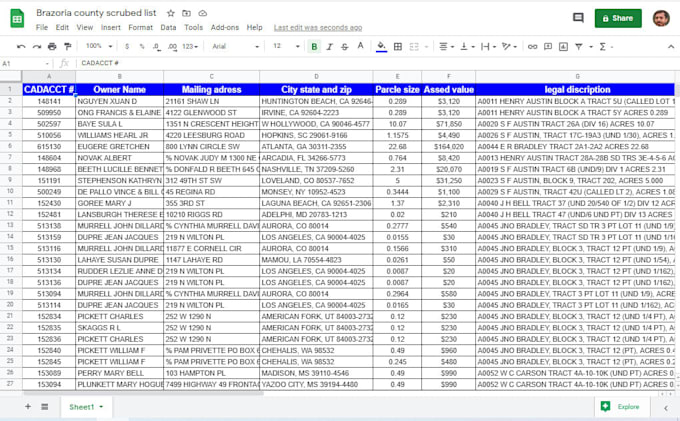Collapse the menus with toolbar chevron

coord(670,47)
